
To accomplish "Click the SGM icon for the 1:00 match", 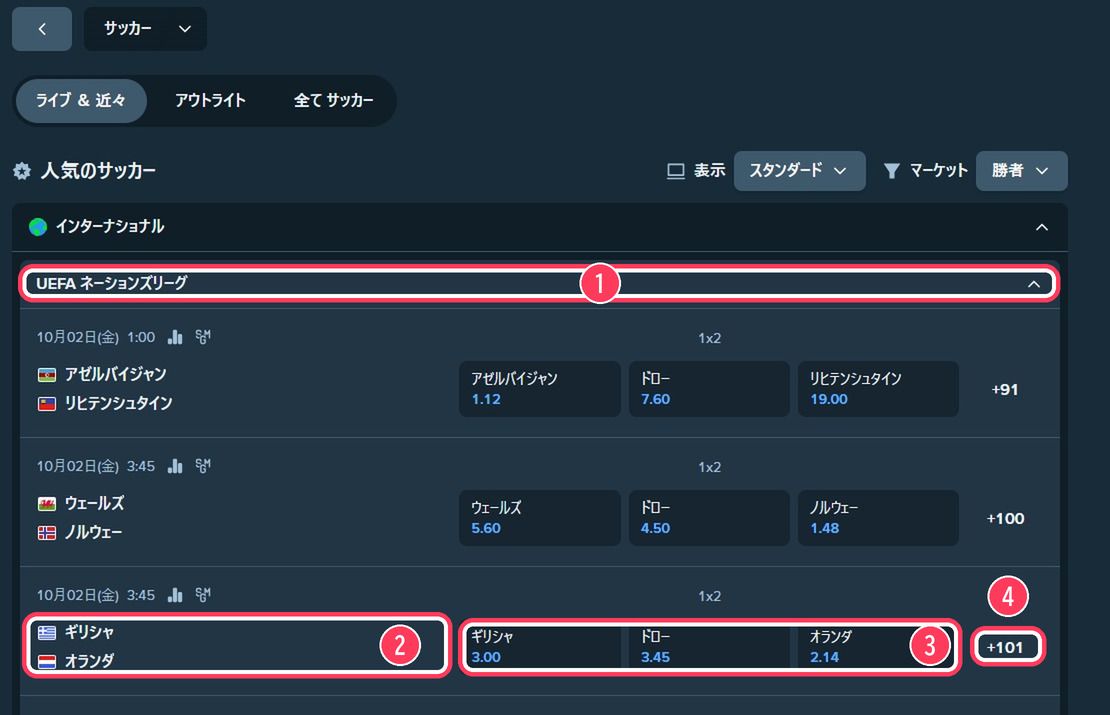I will (202, 337).
